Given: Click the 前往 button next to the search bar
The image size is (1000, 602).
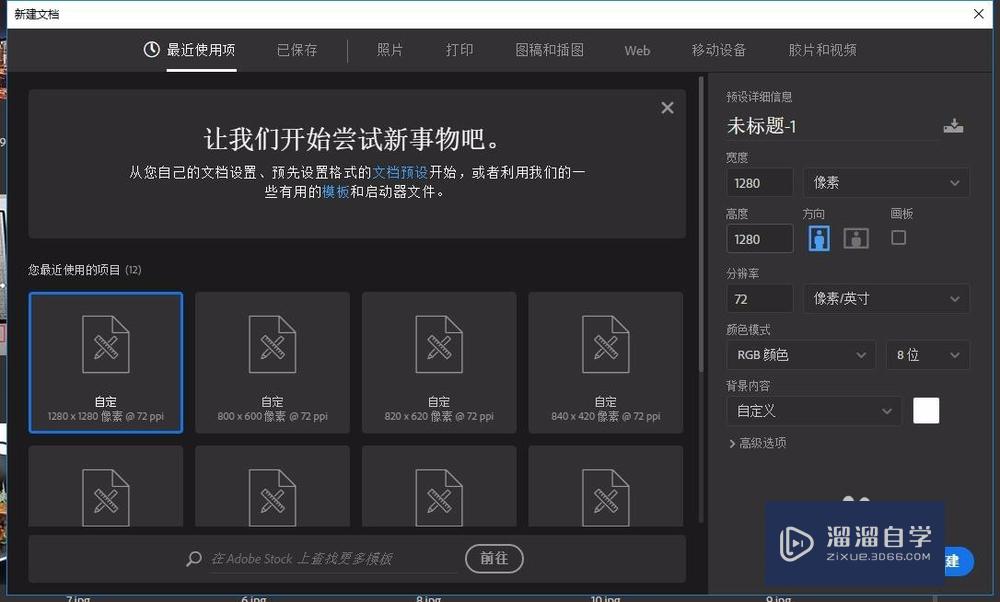Looking at the screenshot, I should click(494, 559).
